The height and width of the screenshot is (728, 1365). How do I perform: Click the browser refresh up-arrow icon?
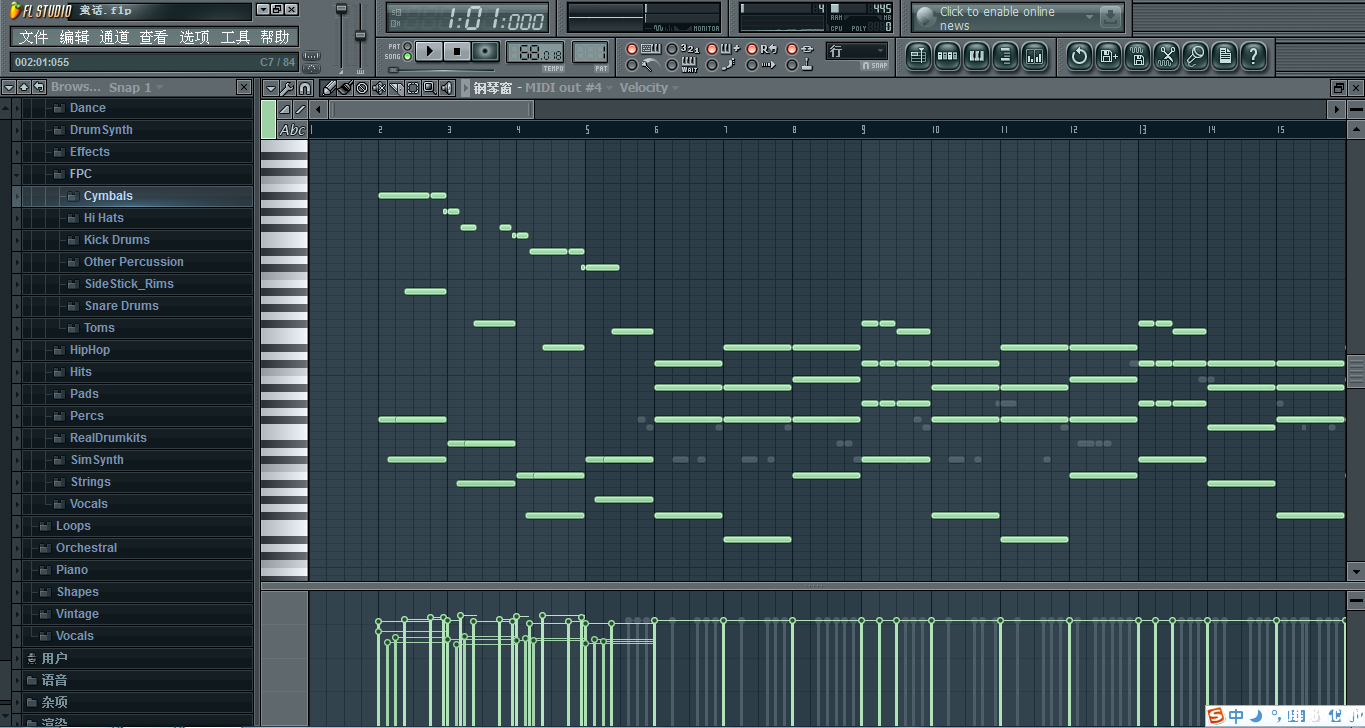[x=24, y=87]
